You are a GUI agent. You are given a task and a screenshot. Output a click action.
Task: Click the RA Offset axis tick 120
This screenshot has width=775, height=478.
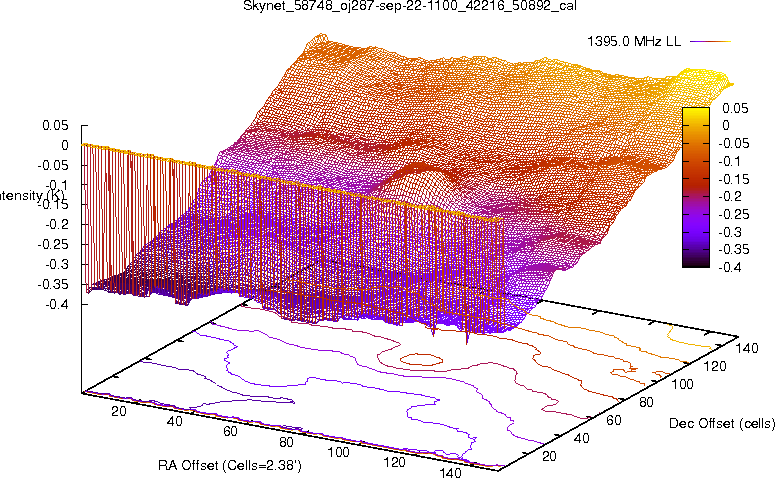click(x=394, y=462)
